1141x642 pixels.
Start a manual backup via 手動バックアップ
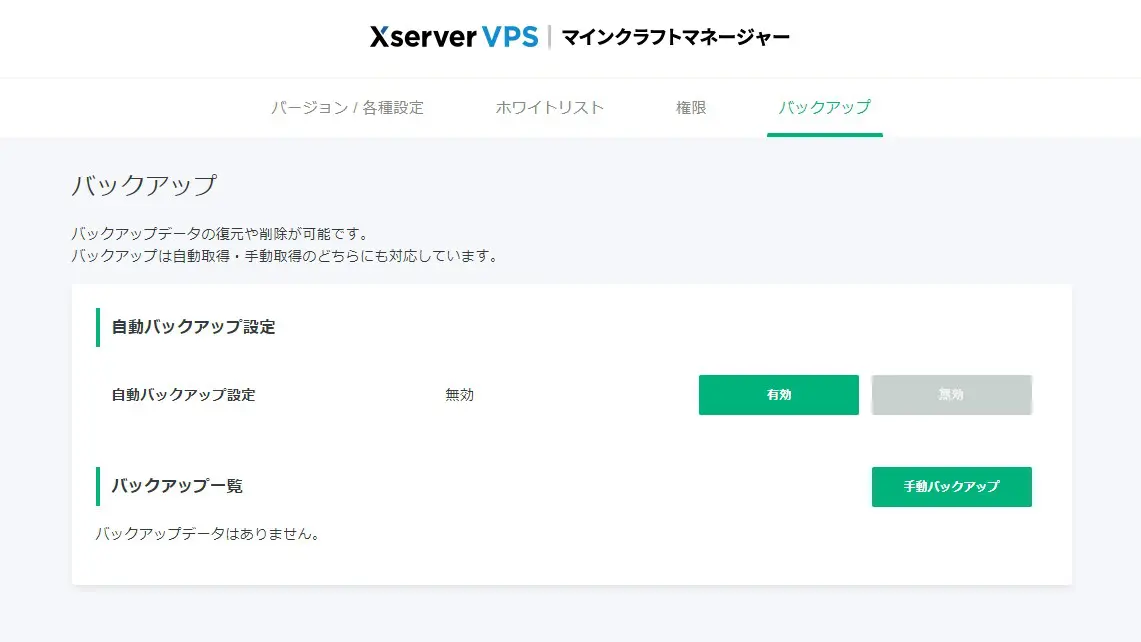coord(951,487)
